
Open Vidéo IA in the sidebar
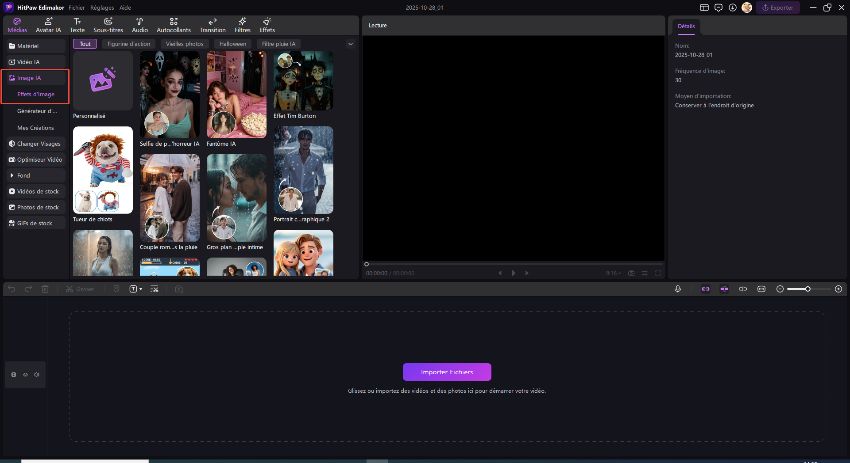(x=35, y=62)
